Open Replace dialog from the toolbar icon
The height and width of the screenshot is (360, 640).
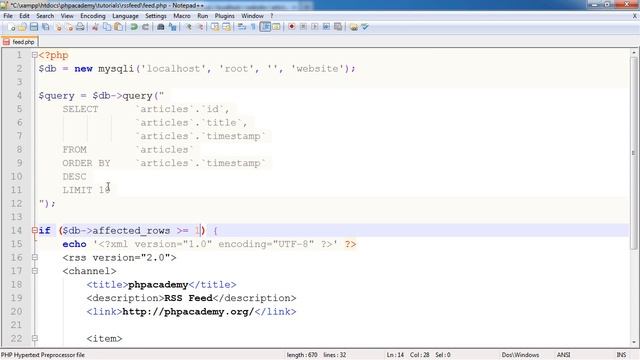pyautogui.click(x=173, y=27)
